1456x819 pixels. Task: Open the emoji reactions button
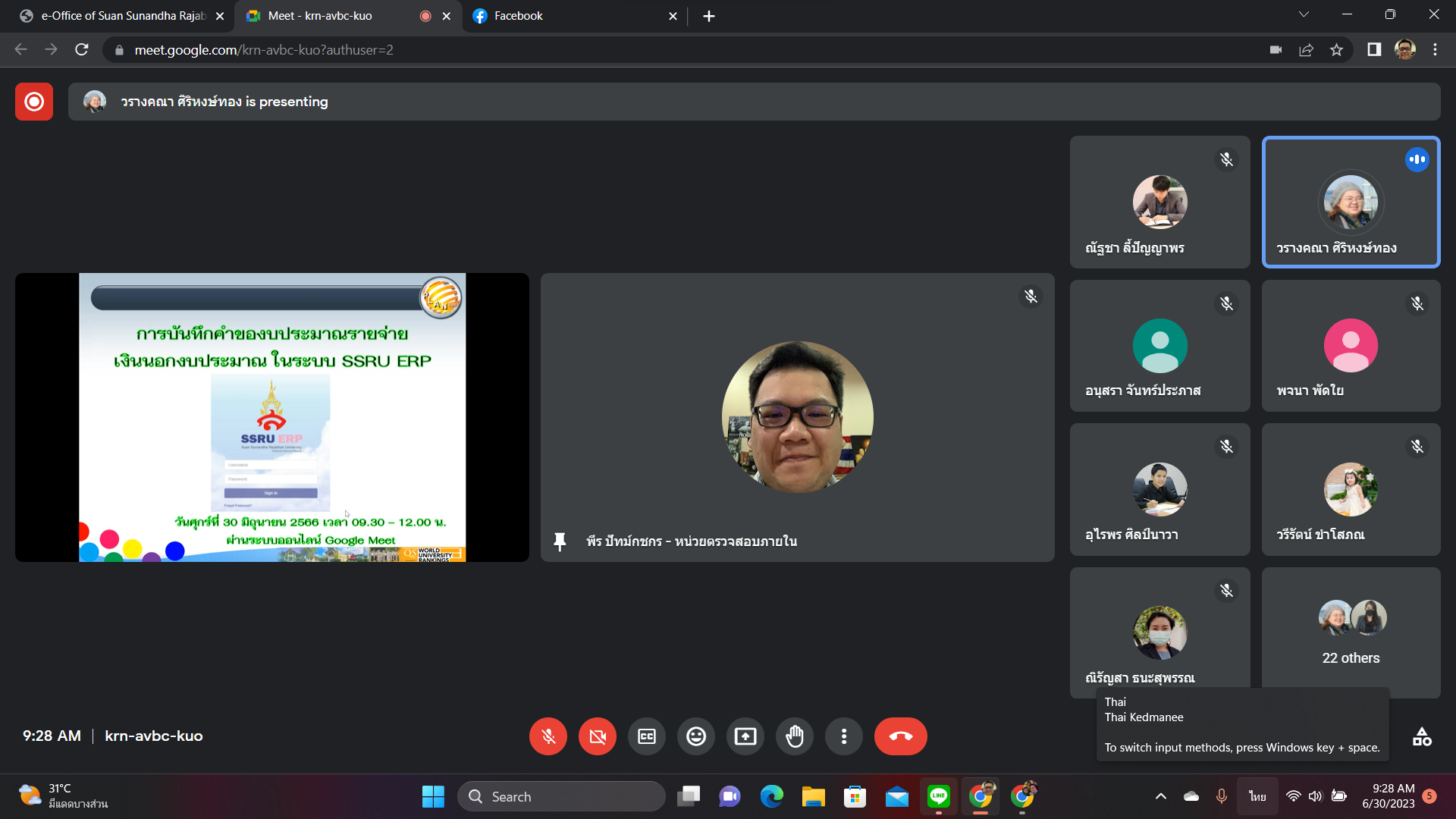click(x=696, y=736)
